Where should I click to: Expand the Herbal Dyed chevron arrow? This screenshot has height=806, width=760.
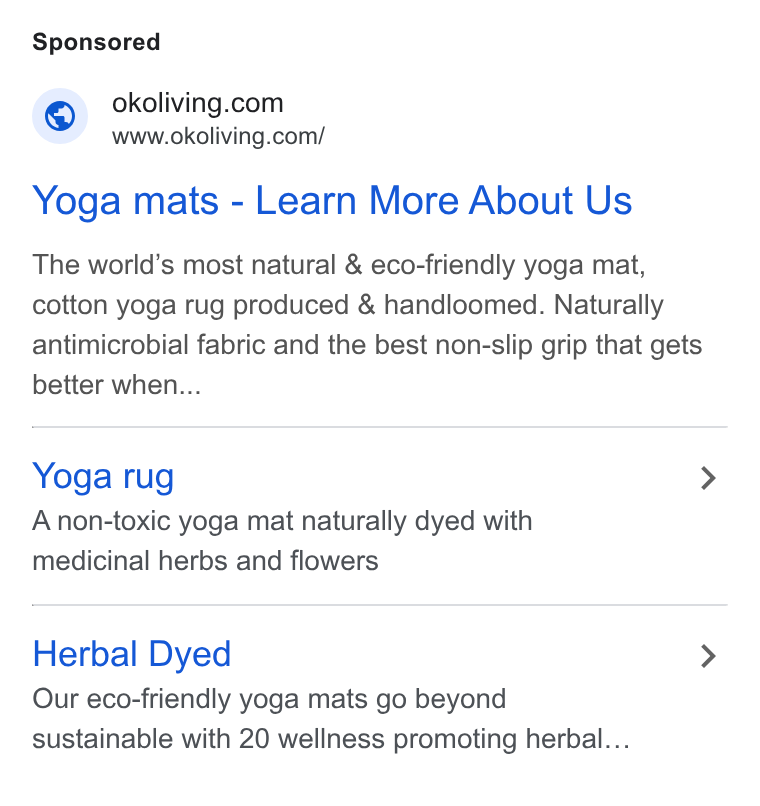(709, 656)
